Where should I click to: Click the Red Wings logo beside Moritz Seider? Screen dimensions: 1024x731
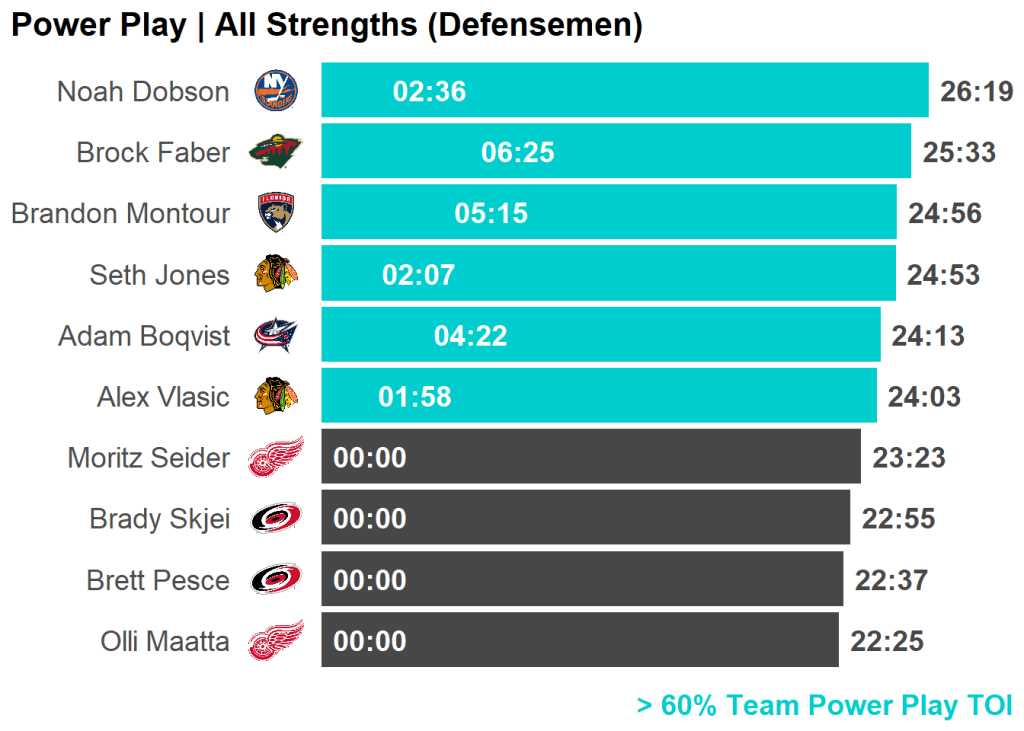275,458
